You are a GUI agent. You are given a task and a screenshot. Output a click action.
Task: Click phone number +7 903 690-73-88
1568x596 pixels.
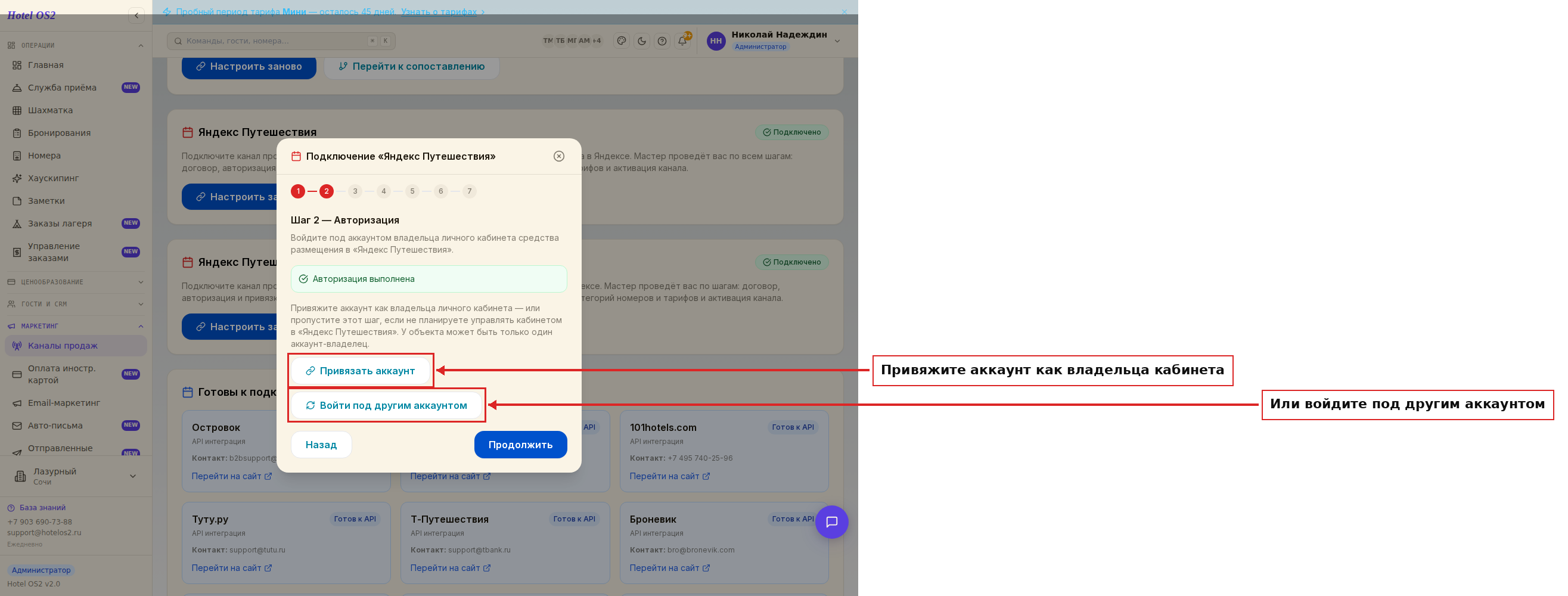pyautogui.click(x=39, y=521)
